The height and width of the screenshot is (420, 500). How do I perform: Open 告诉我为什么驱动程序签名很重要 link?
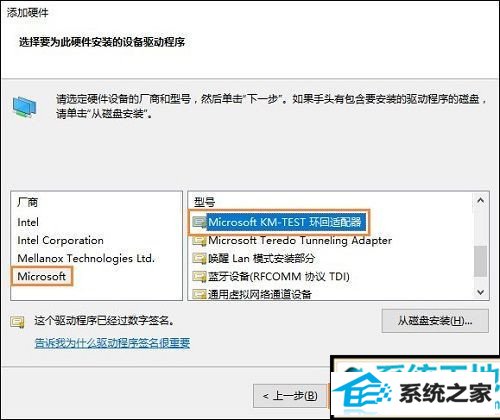(x=112, y=343)
